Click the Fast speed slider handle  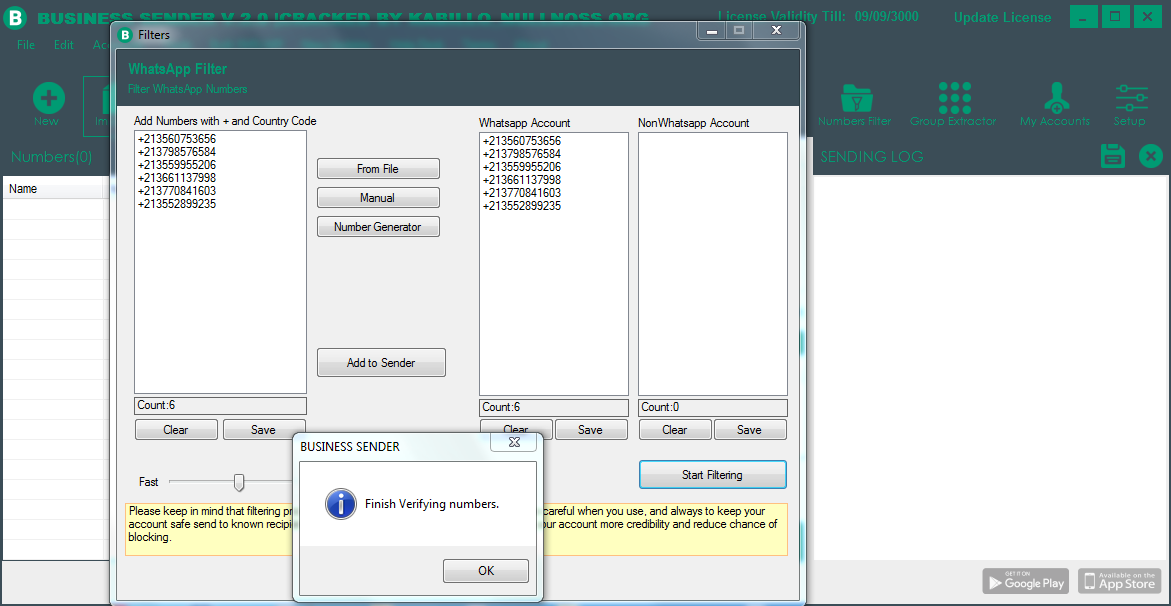click(239, 483)
